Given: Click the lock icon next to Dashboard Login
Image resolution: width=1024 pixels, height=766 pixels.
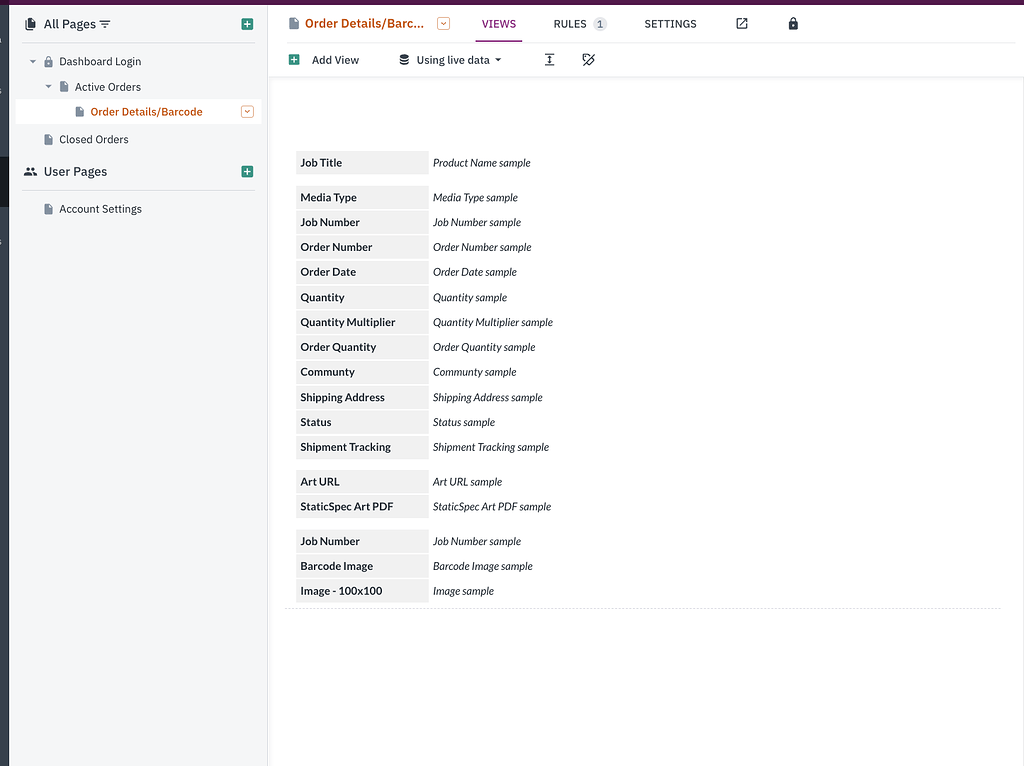Looking at the screenshot, I should pyautogui.click(x=48, y=61).
